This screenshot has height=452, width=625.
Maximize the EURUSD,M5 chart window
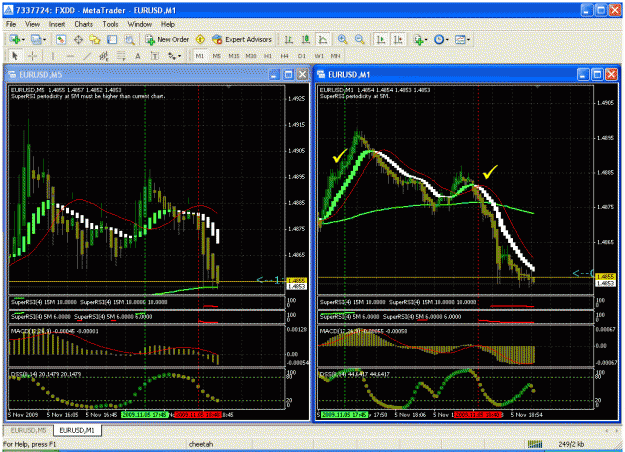coord(288,75)
